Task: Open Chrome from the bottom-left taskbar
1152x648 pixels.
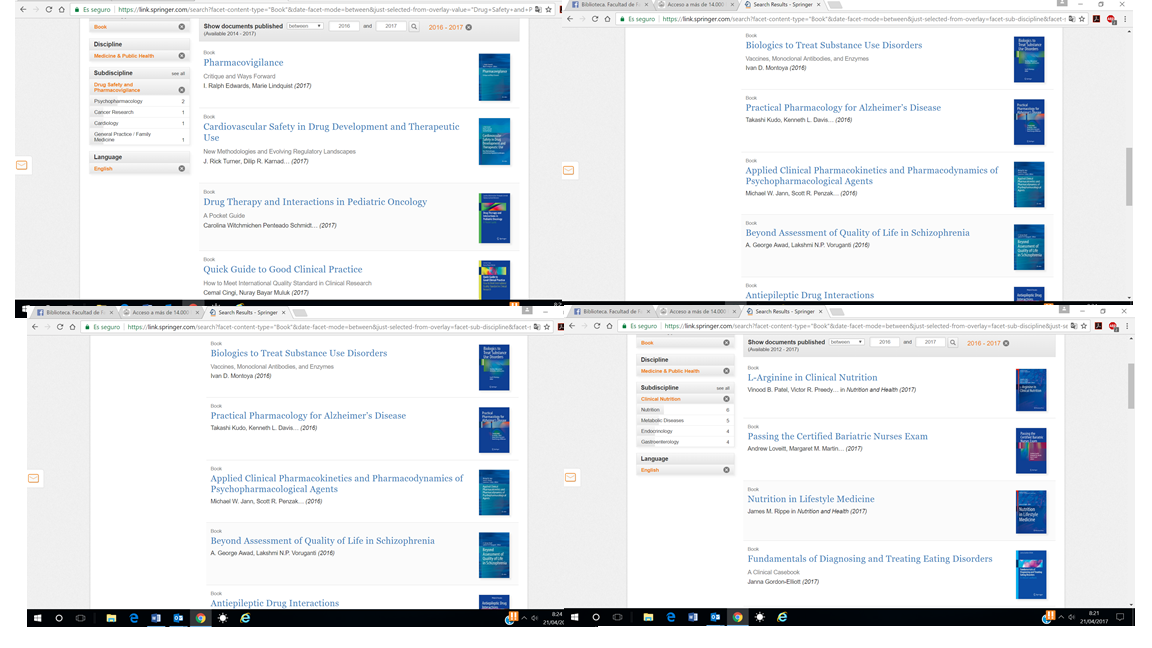Action: click(x=200, y=618)
